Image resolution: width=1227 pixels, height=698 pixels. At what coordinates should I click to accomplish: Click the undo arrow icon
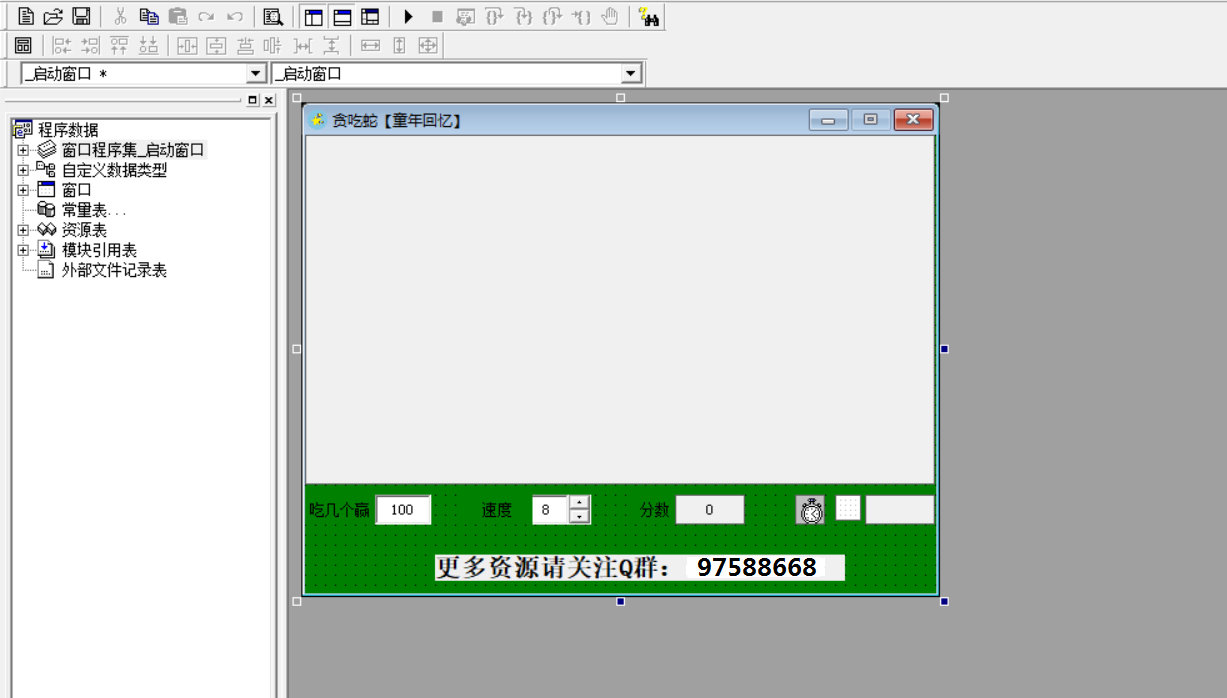pos(235,16)
